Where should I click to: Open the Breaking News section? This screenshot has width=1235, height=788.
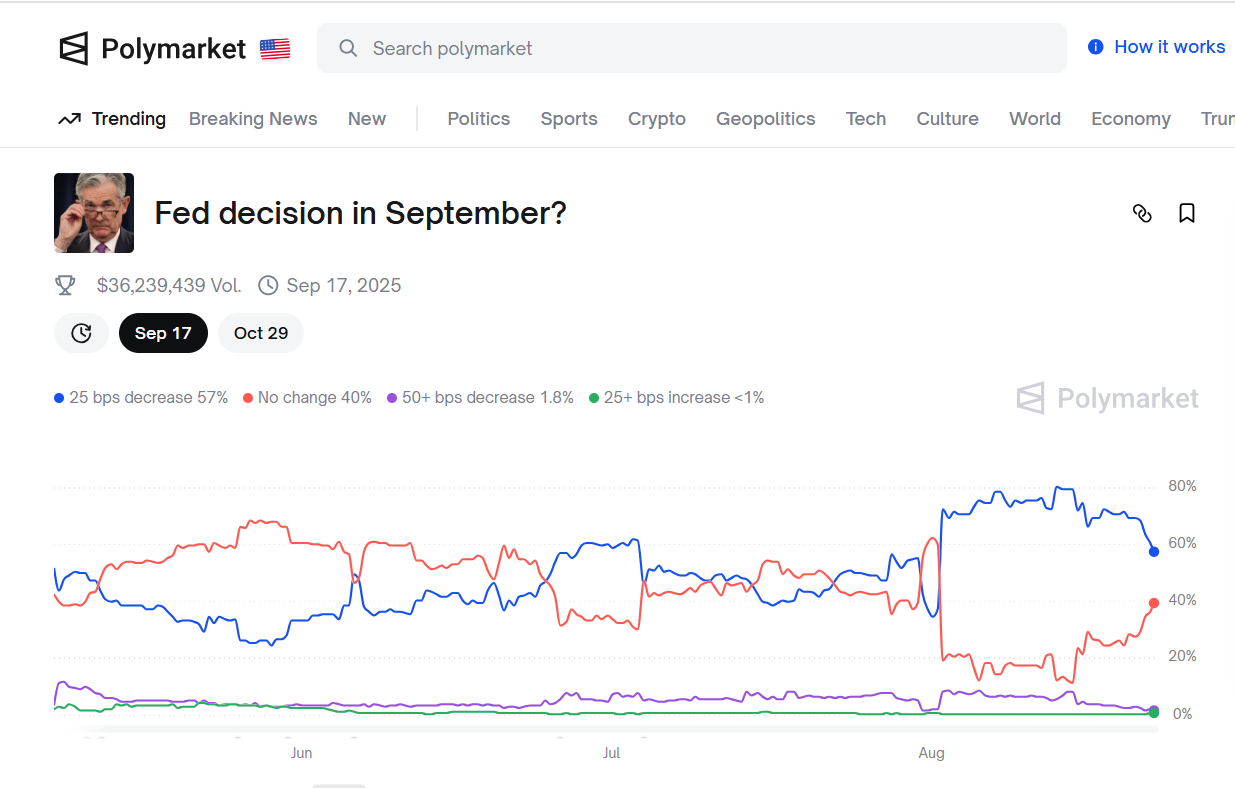pos(253,119)
